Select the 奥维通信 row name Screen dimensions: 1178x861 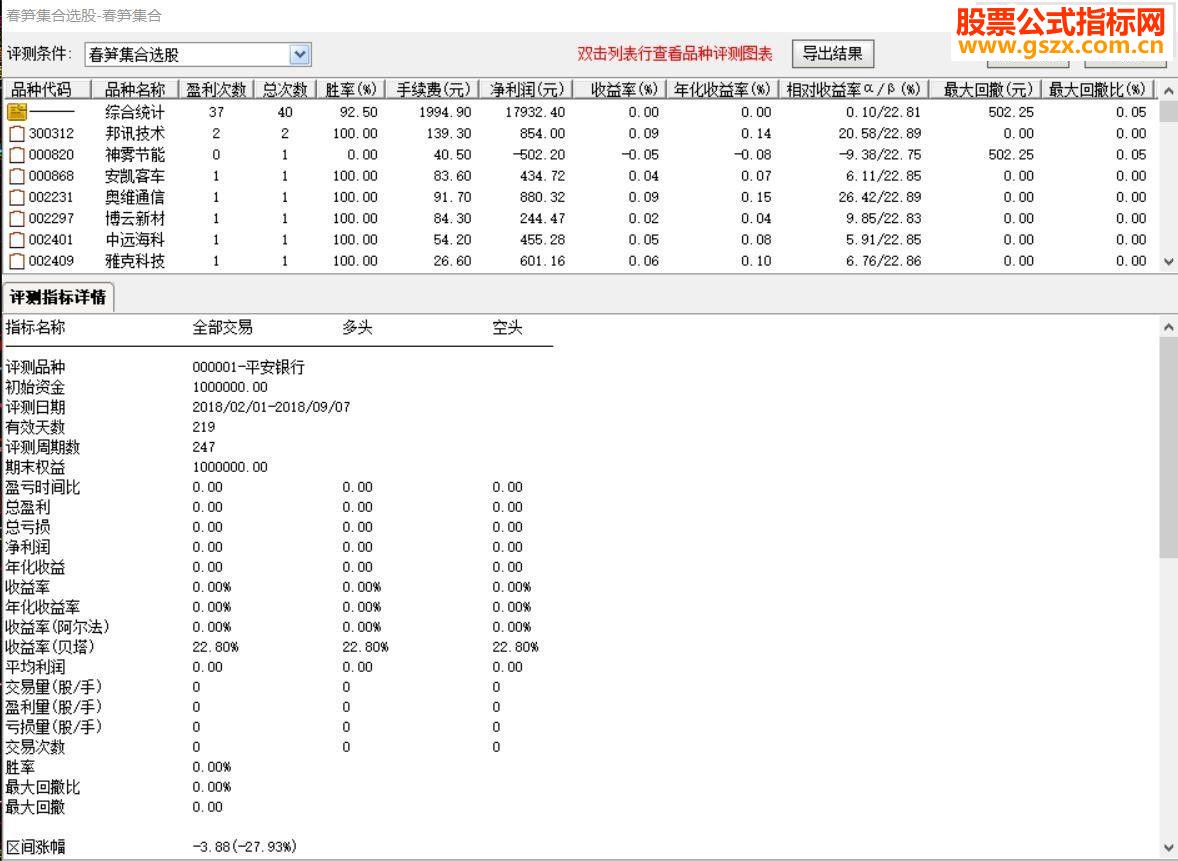pos(135,198)
